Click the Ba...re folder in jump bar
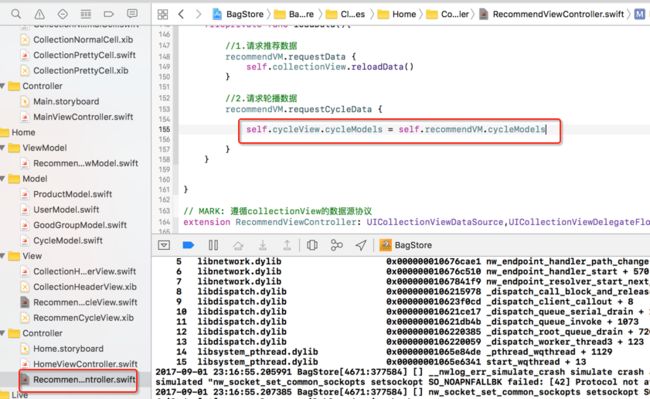Viewport: 650px width, 399px height. (x=294, y=14)
